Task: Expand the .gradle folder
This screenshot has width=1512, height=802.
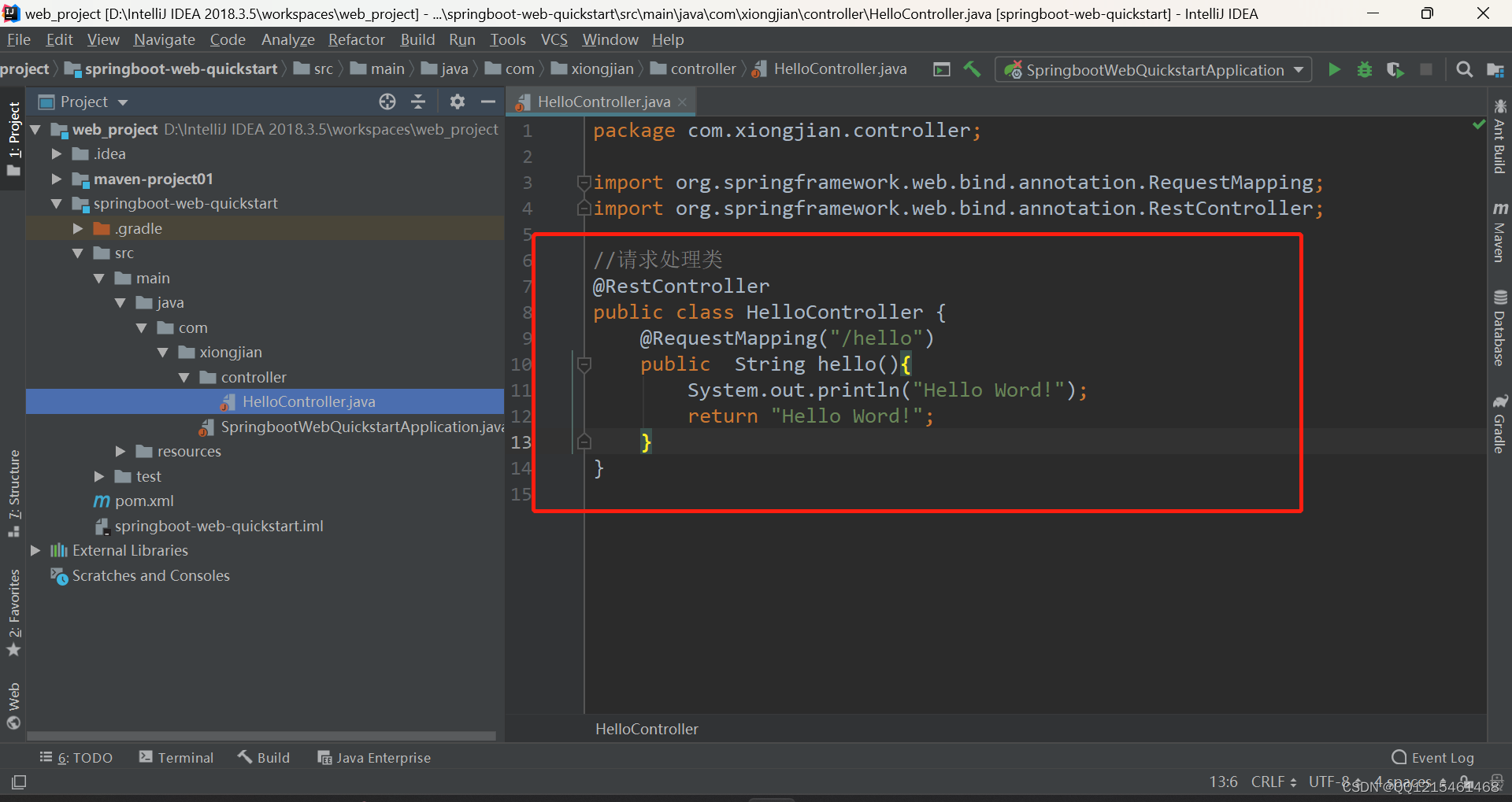Action: pyautogui.click(x=78, y=229)
